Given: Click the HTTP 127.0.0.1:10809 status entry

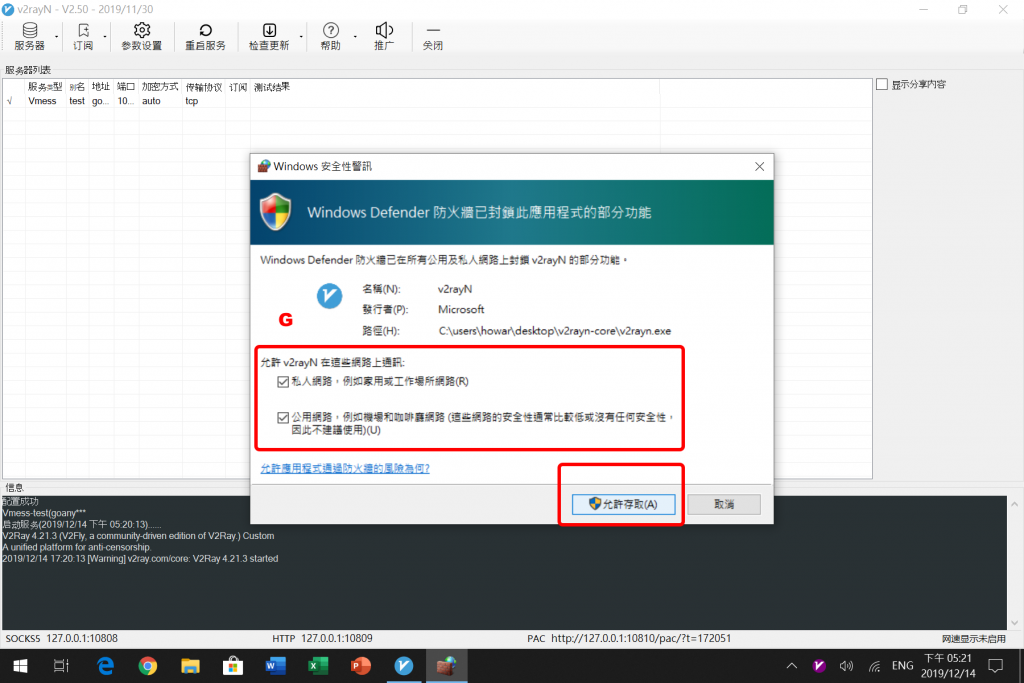Looking at the screenshot, I should 323,638.
